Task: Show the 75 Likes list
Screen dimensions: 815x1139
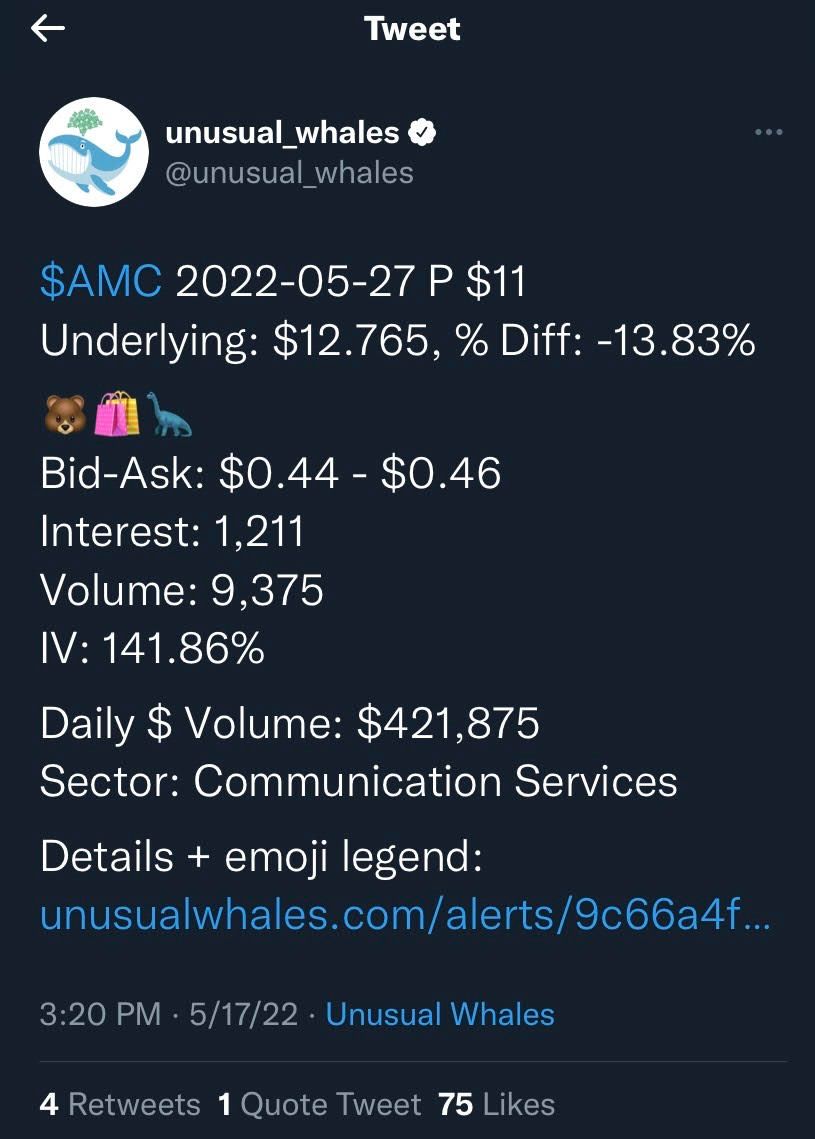Action: coord(496,1104)
